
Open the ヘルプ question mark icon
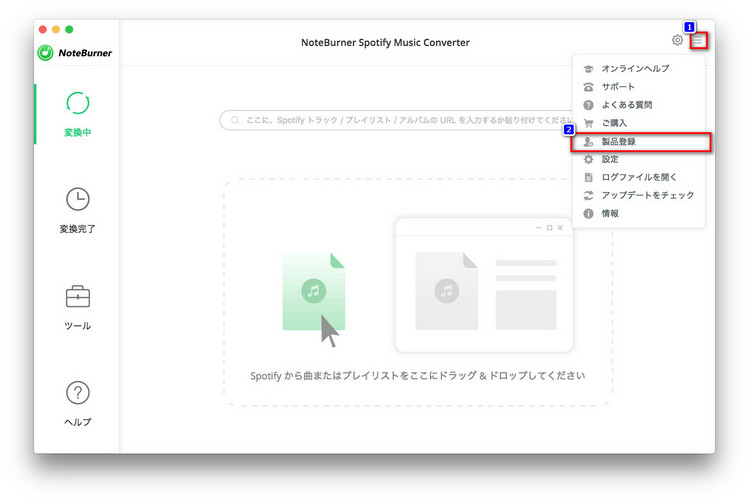point(77,393)
